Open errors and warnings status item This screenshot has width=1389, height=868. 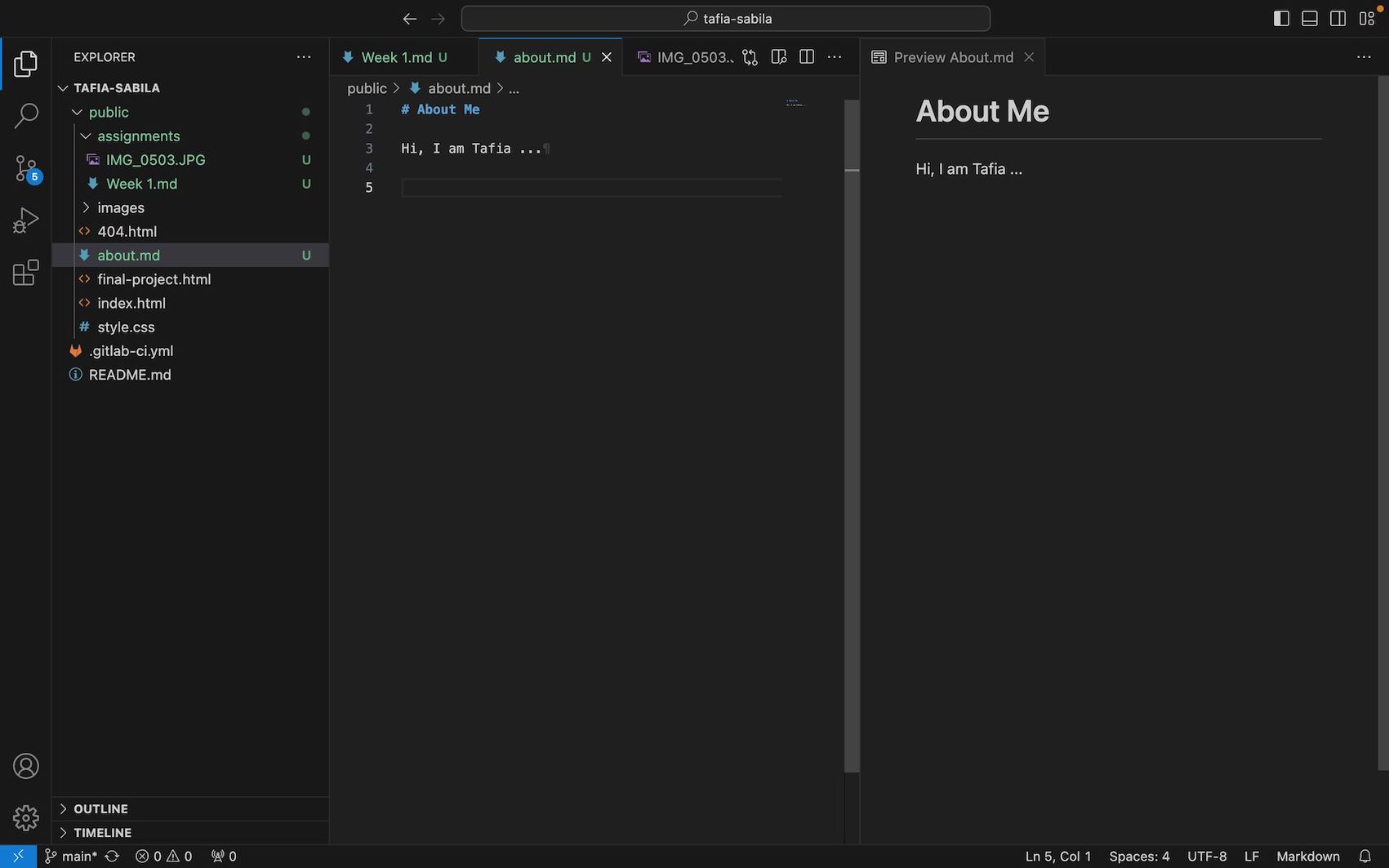click(163, 856)
